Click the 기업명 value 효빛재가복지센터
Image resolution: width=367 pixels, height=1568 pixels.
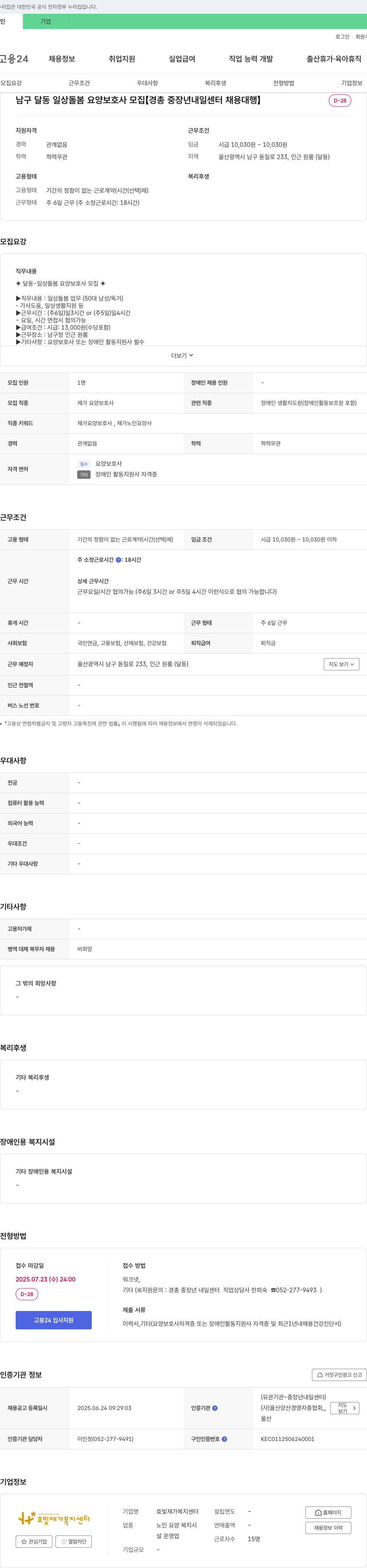(x=177, y=1511)
